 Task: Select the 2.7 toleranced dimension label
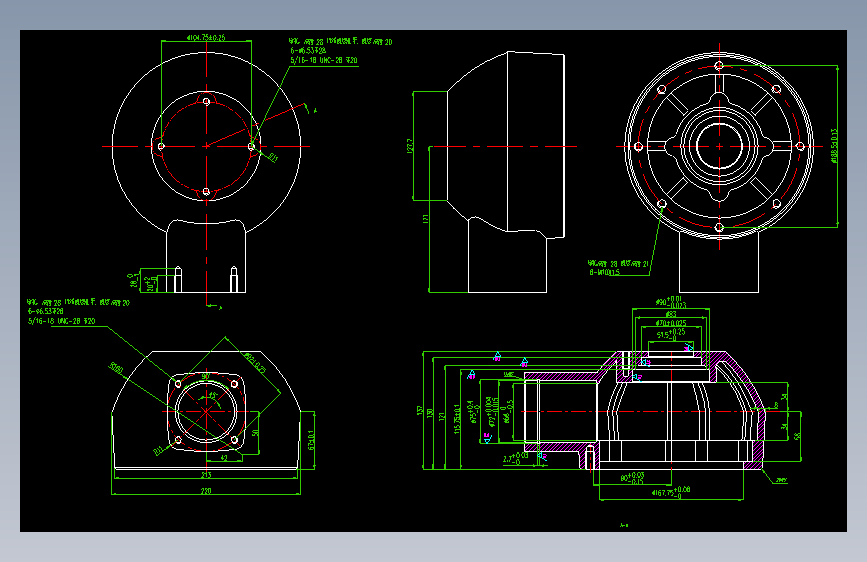(x=515, y=458)
